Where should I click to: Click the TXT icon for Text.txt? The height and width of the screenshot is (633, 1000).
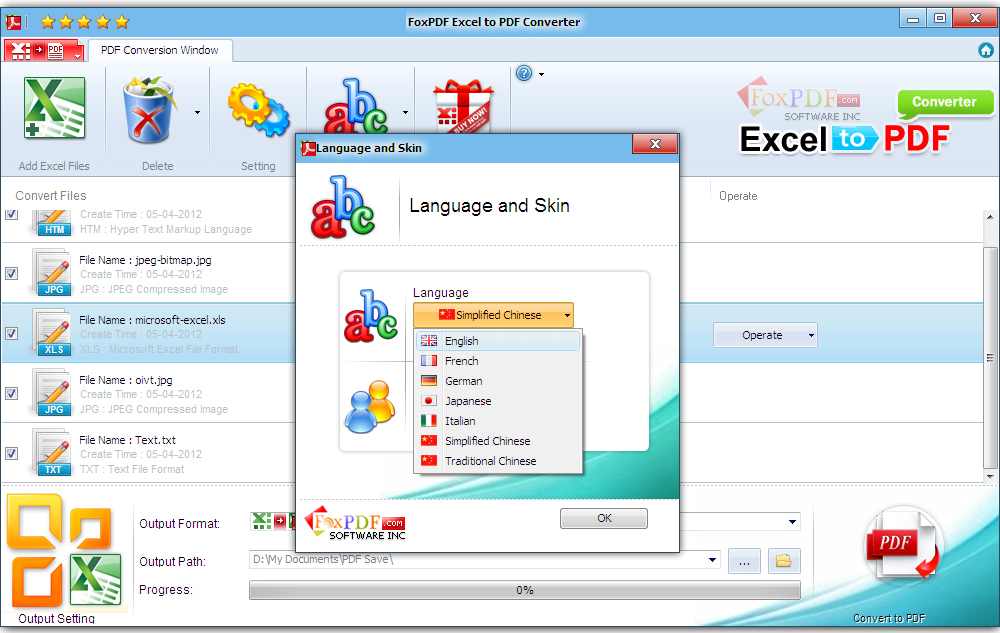pos(52,453)
